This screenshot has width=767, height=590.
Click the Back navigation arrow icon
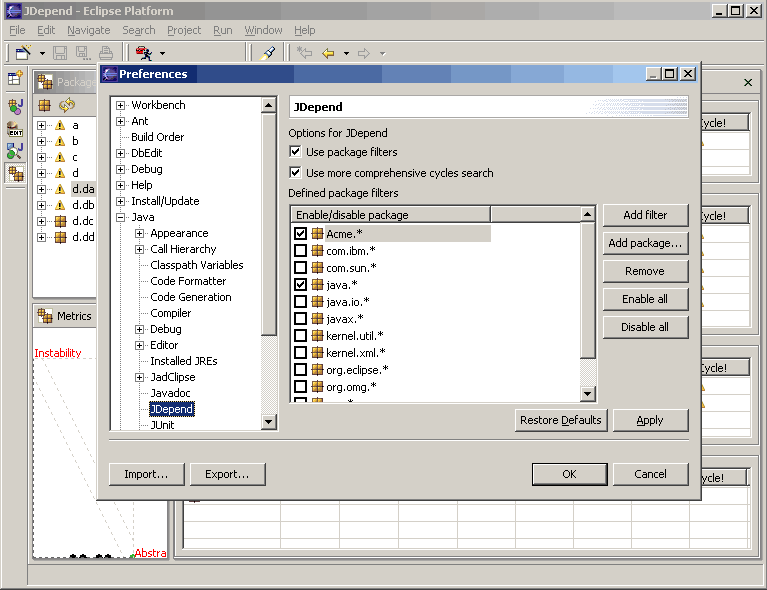tap(328, 53)
